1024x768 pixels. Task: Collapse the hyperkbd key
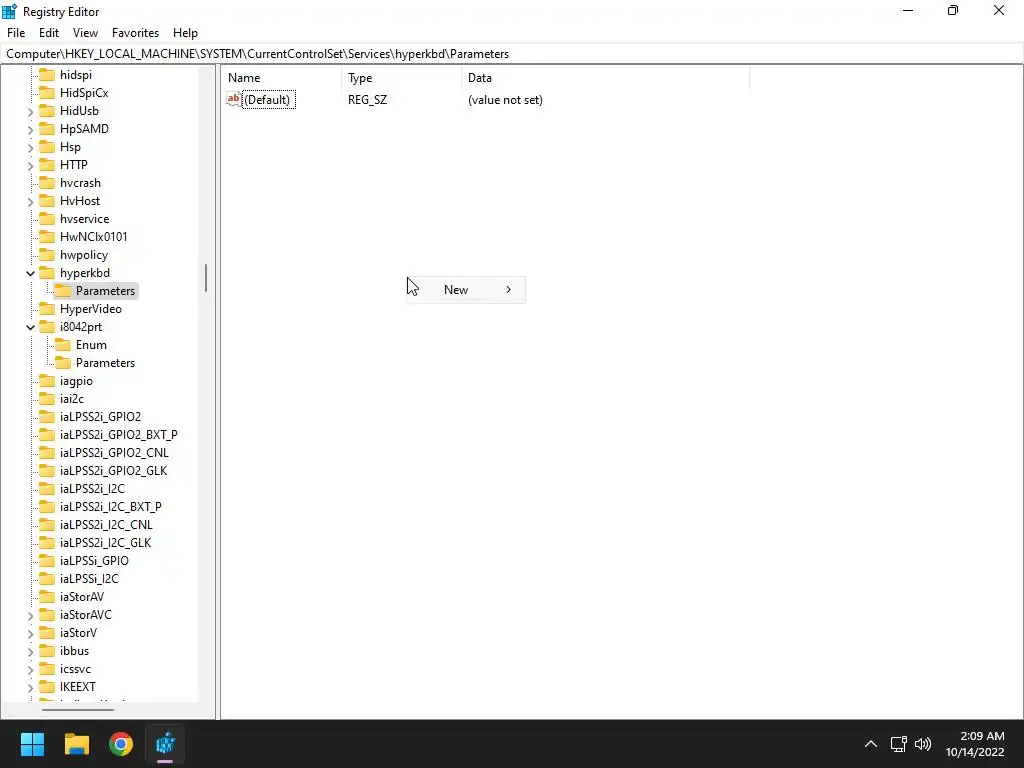tap(30, 274)
